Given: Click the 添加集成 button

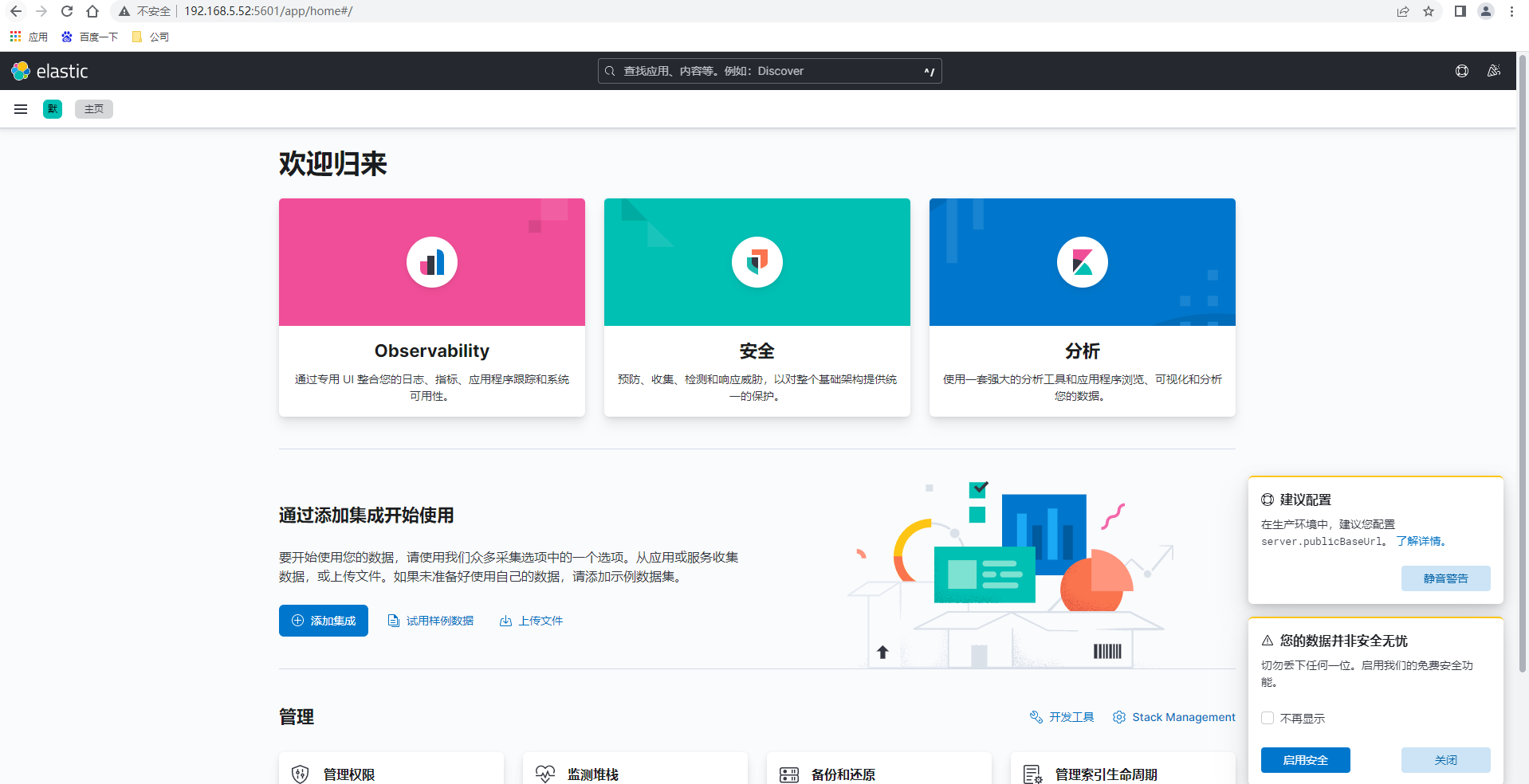Looking at the screenshot, I should pyautogui.click(x=324, y=621).
